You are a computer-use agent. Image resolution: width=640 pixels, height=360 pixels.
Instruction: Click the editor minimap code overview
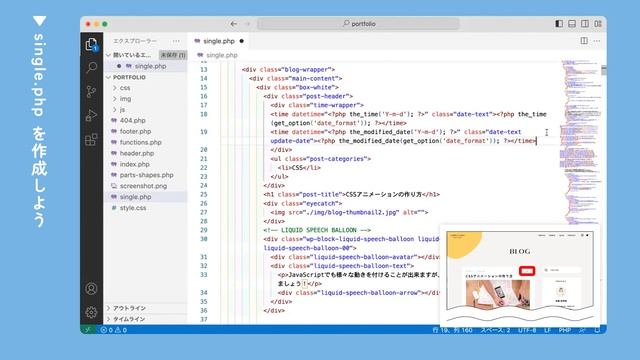click(x=580, y=142)
